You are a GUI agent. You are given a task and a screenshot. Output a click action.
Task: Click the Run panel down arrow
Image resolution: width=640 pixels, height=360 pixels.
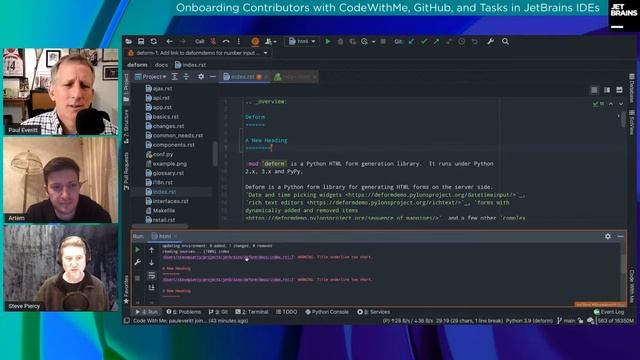151,262
